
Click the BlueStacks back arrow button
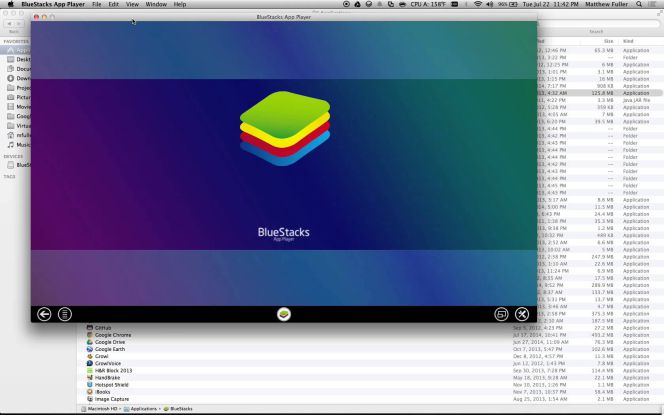pos(44,314)
